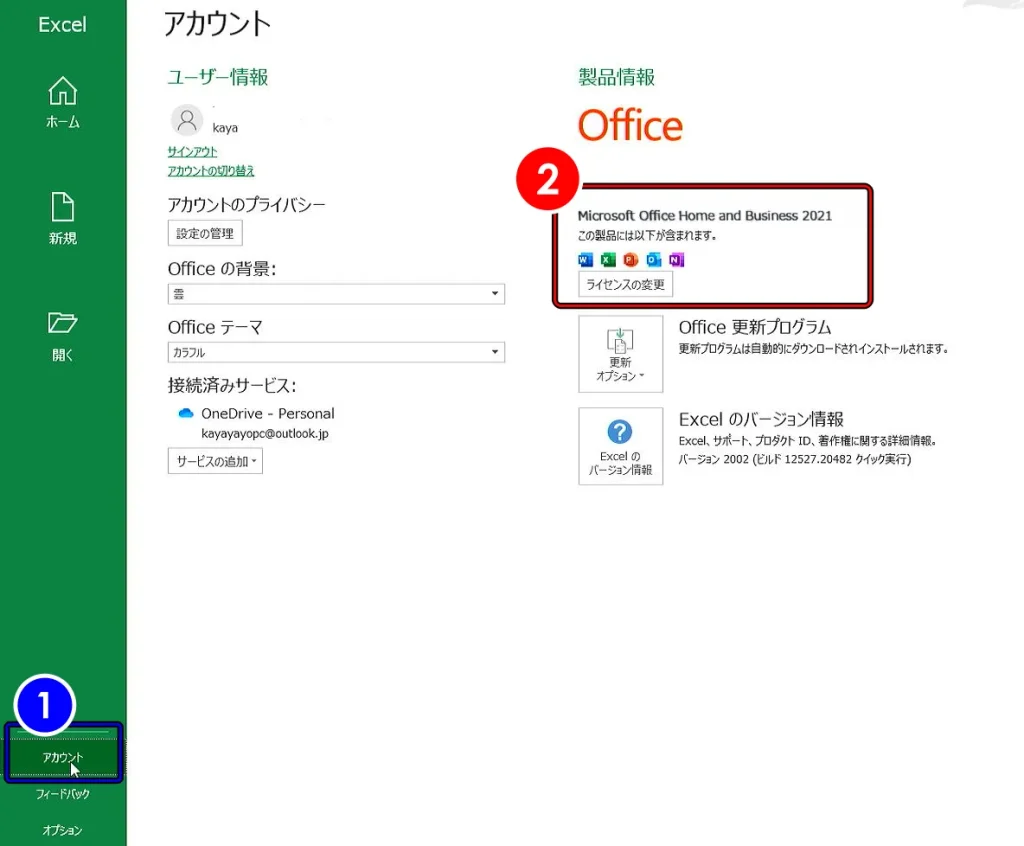Open フィードバック in the sidebar
Screen dimensions: 1024x846
63,794
